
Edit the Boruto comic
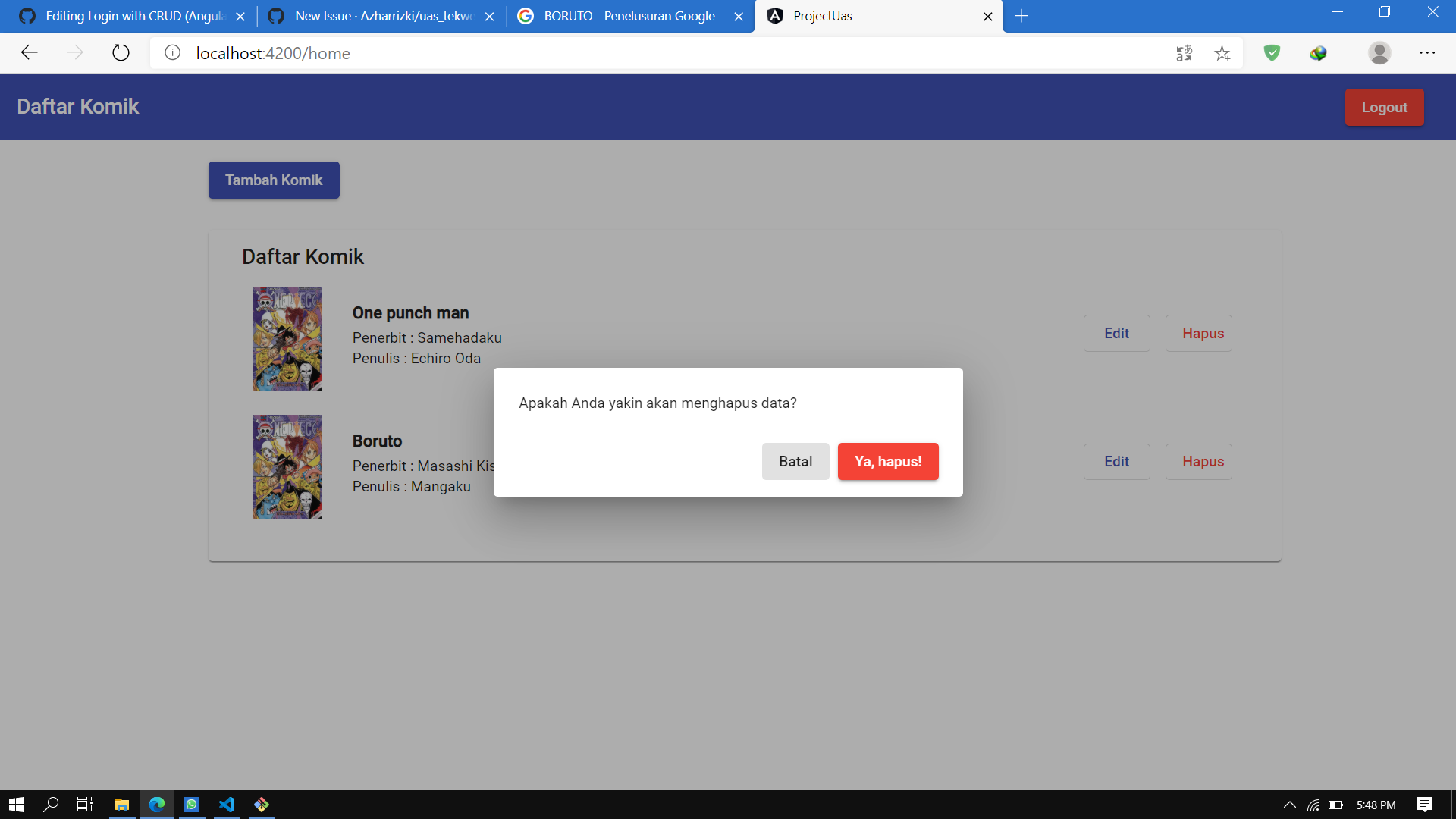pos(1116,461)
